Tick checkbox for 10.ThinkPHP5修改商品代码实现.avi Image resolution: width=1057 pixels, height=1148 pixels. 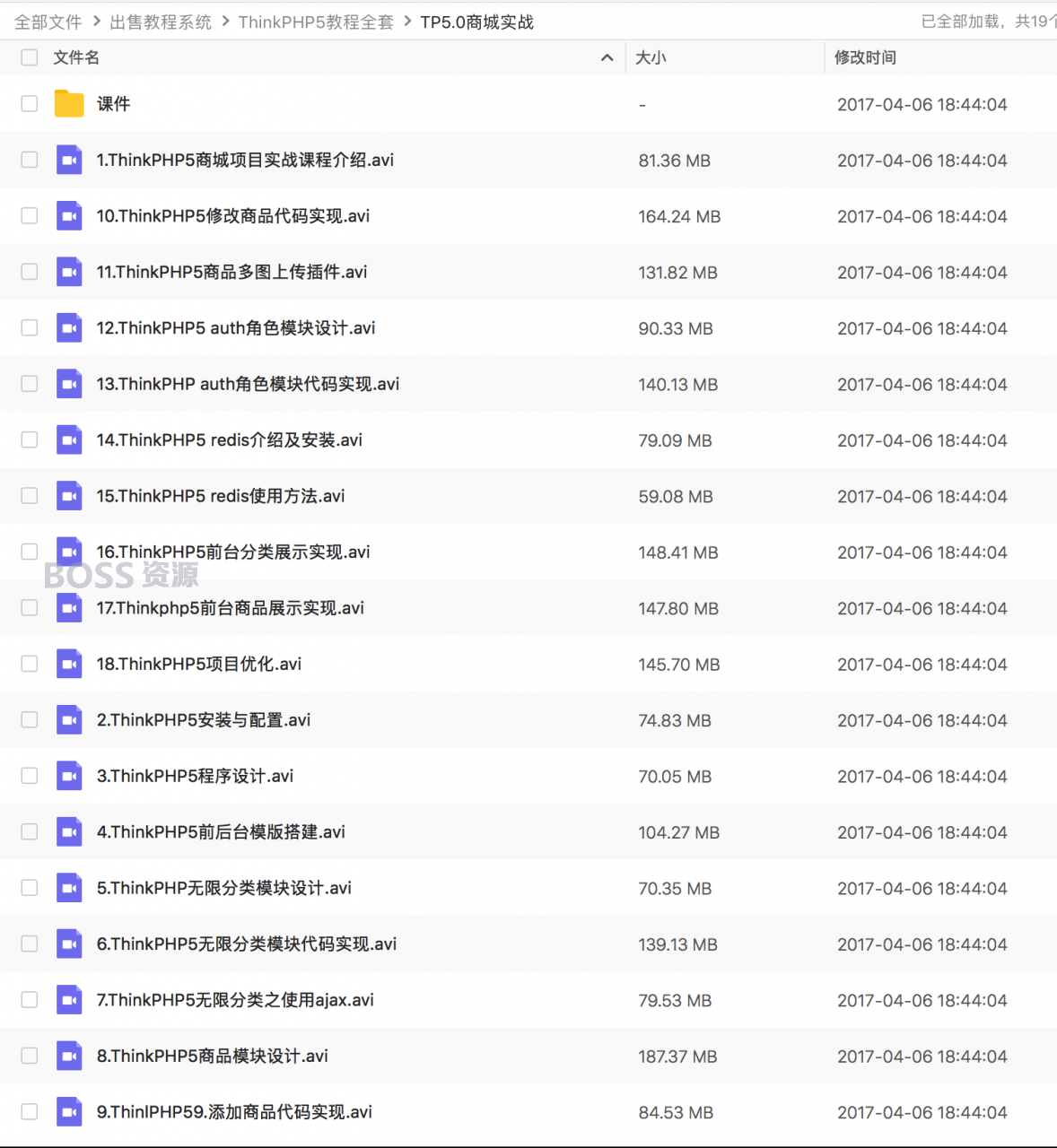(30, 216)
